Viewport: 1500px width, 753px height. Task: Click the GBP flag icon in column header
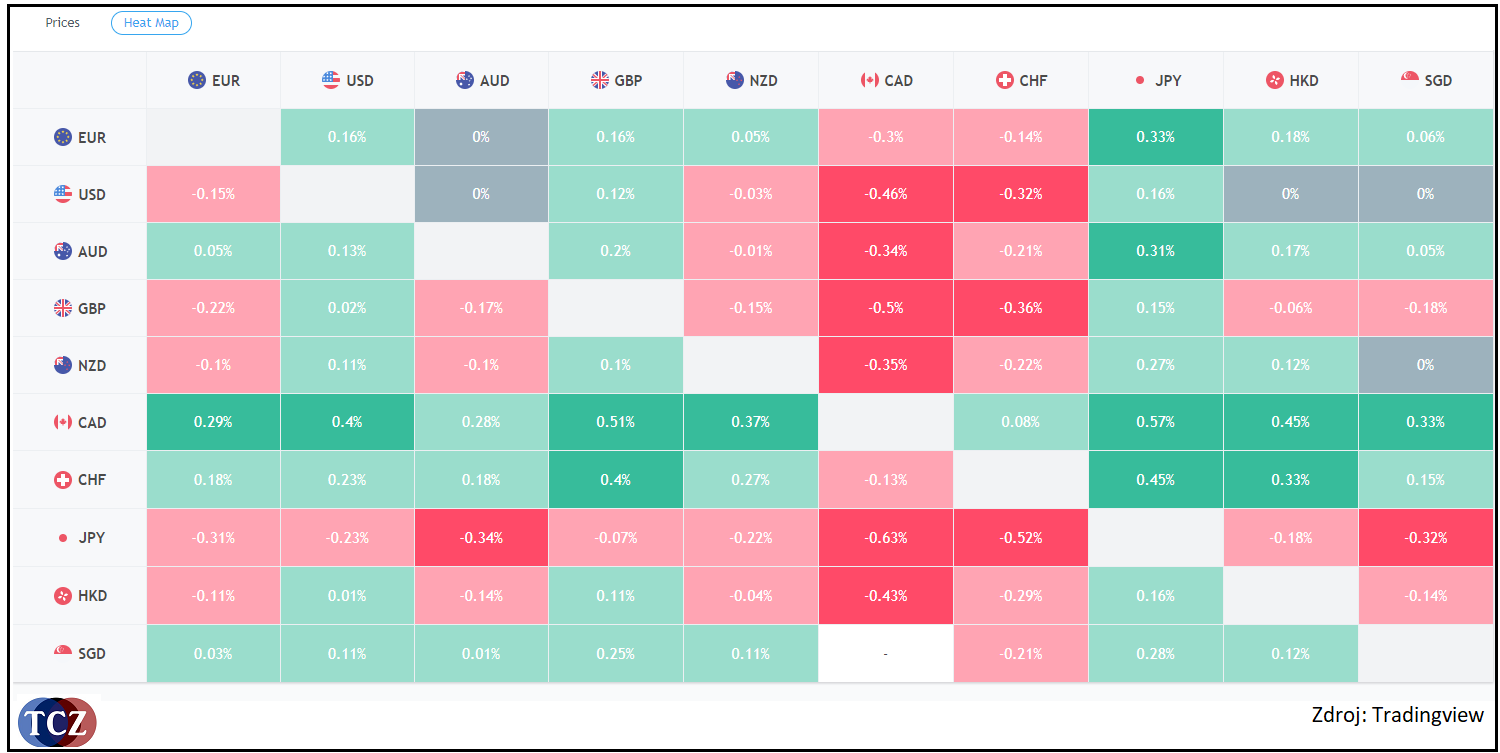coord(600,80)
